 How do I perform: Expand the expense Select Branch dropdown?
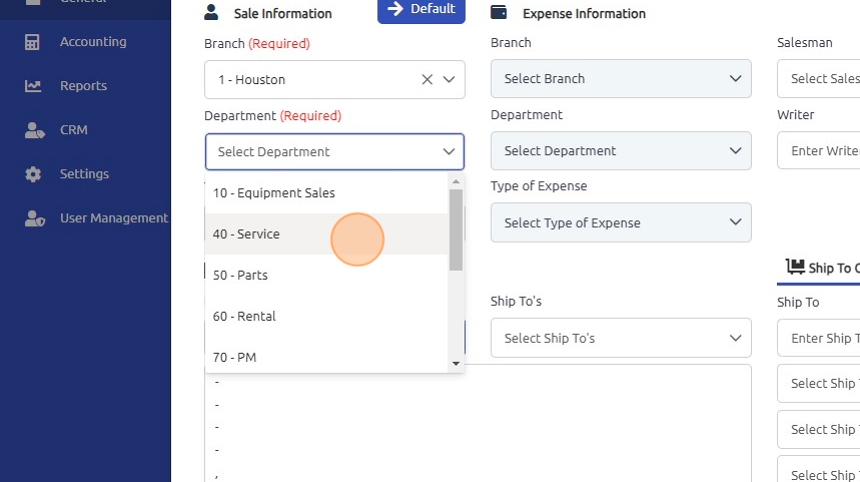tap(620, 79)
